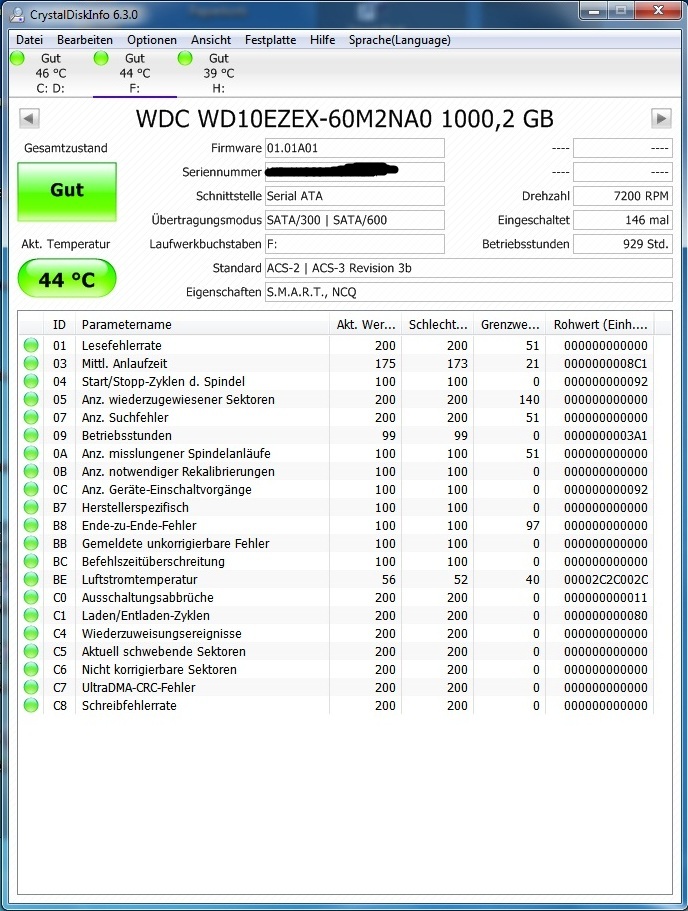Open the Hilfe menu
This screenshot has height=911, width=688.
322,40
